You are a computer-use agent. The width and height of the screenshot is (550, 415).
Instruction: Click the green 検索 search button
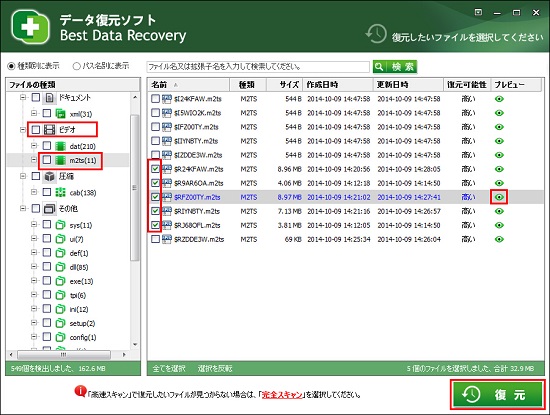[x=395, y=67]
